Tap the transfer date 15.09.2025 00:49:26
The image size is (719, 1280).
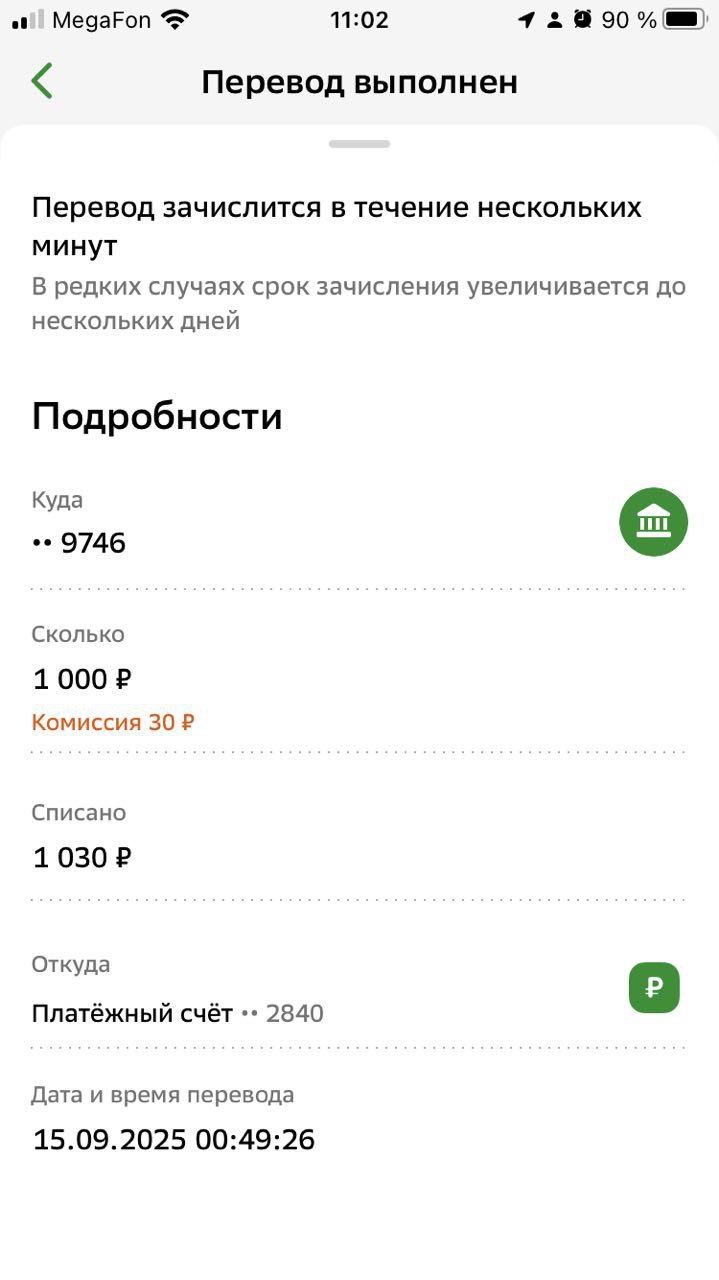[174, 1139]
